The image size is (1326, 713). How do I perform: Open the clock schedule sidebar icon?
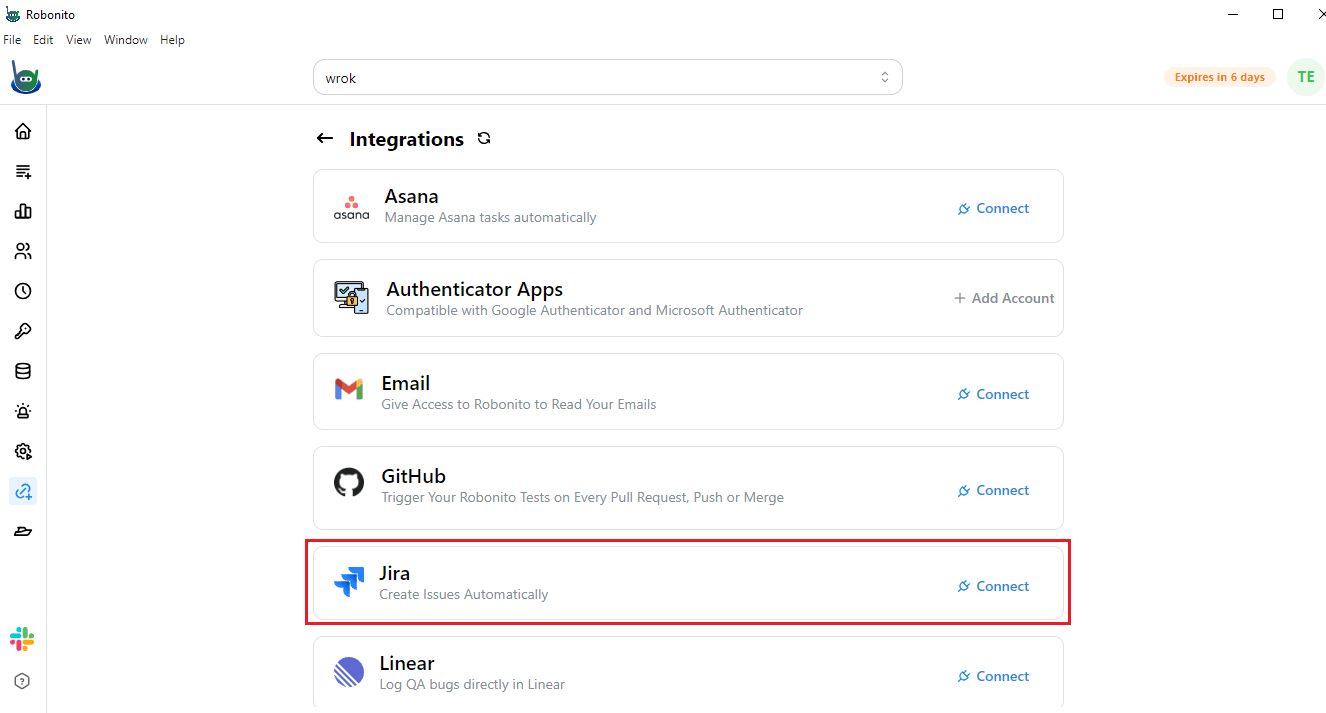[22, 291]
